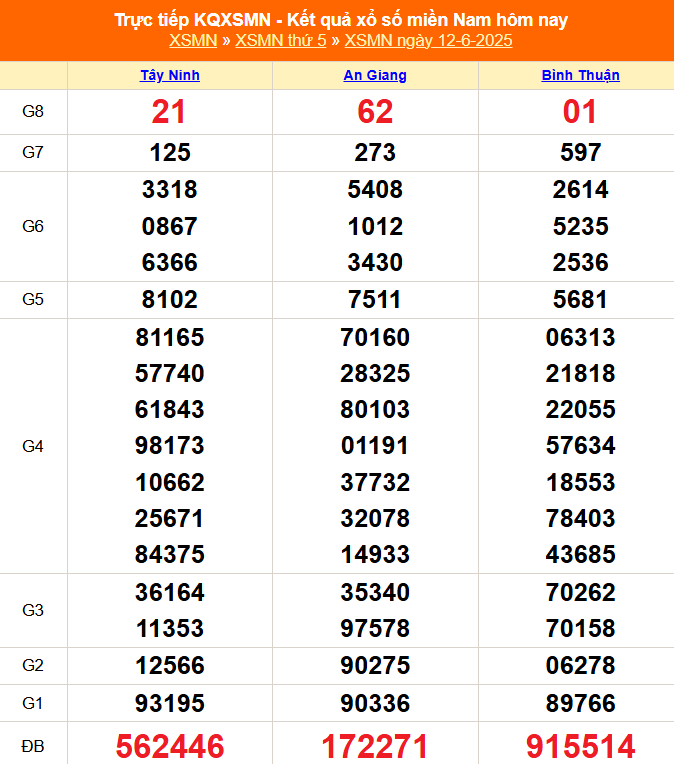Open 'XSMN ngày 12-6-2025' link
This screenshot has height=764, width=674.
tap(428, 41)
